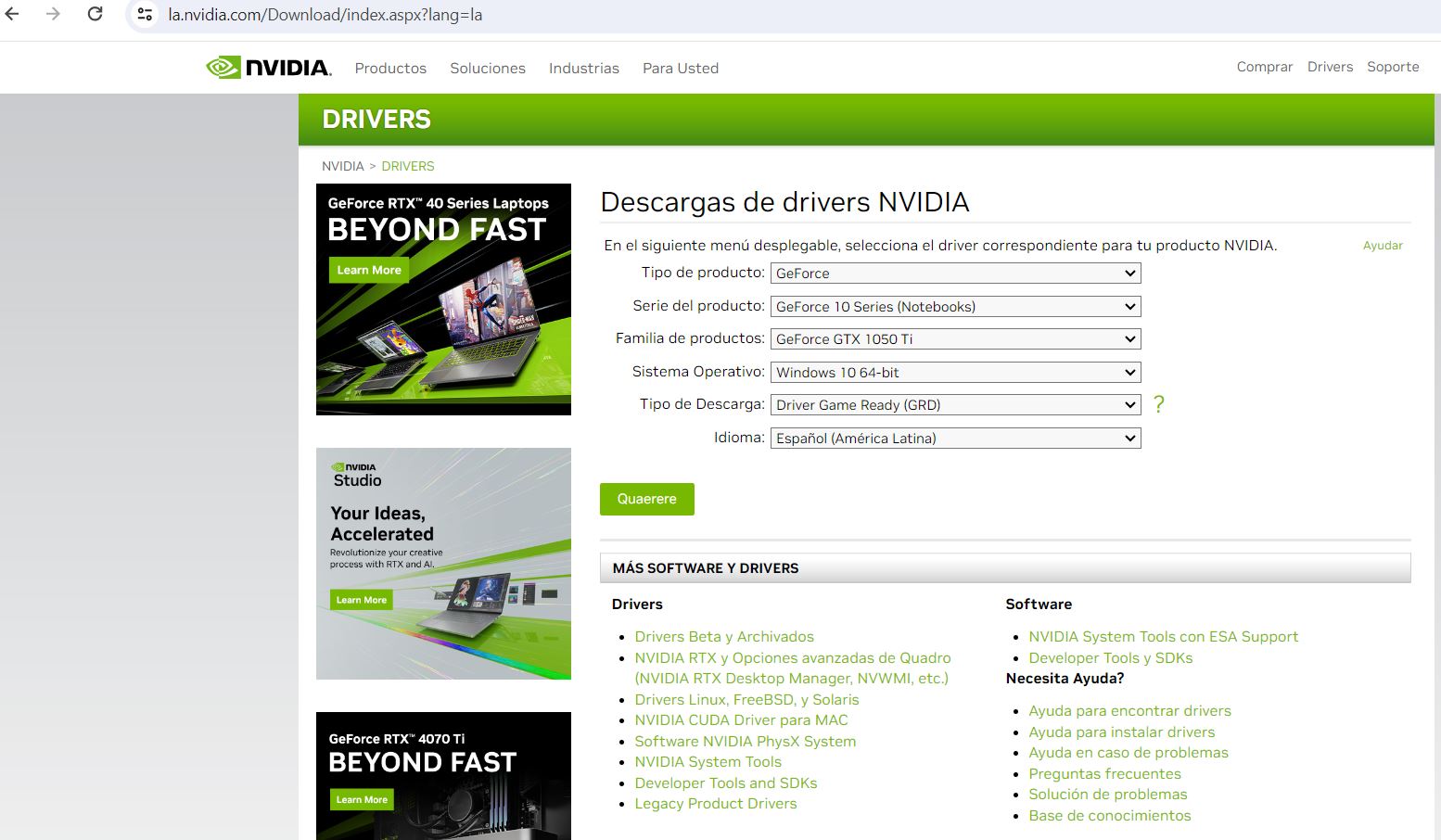
Task: Open Ayuda para encontrar drivers link
Action: (x=1130, y=711)
